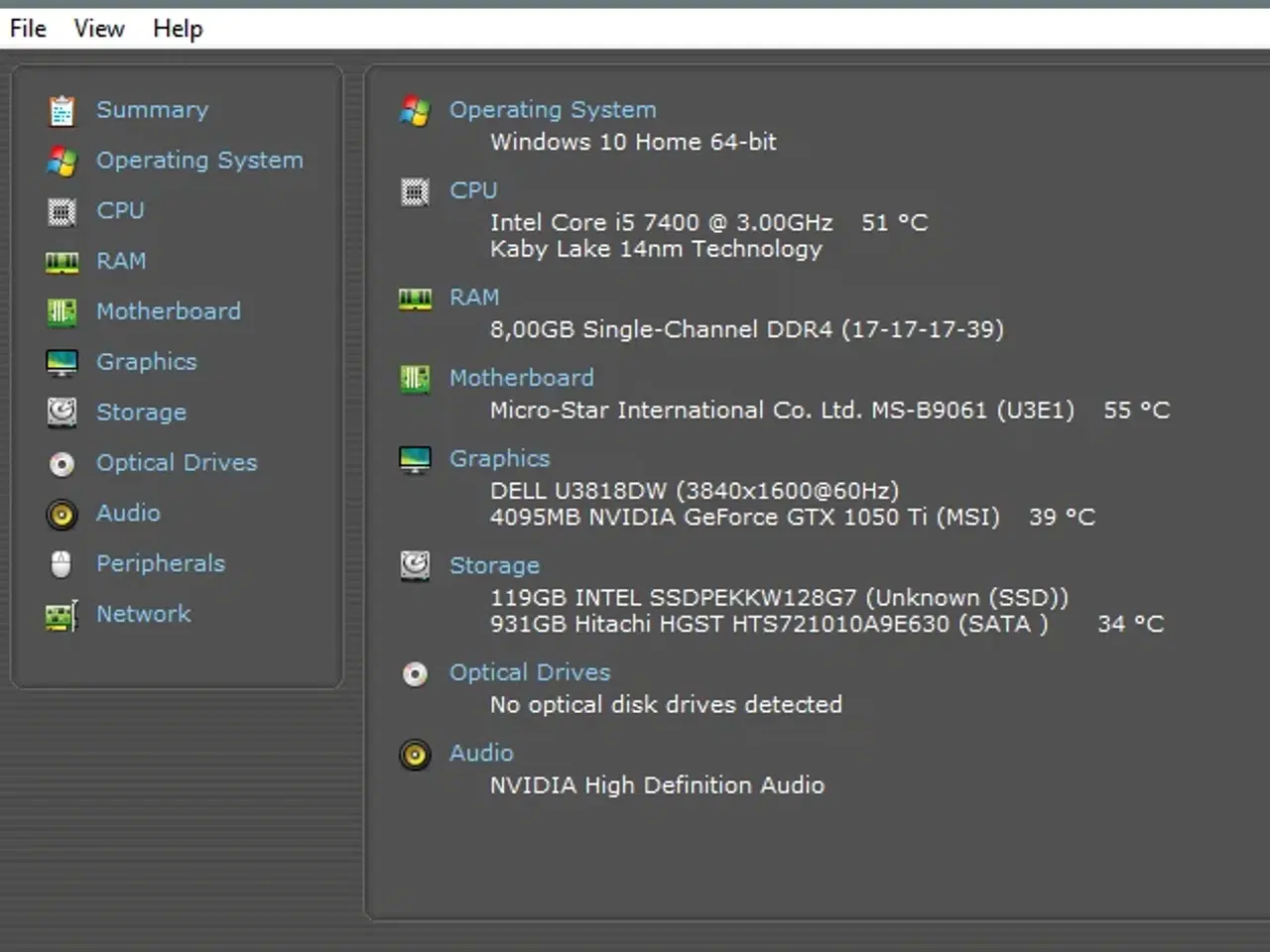Click 'NVIDIA High Definition Audio' text
Viewport: 1270px width, 952px height.
657,785
